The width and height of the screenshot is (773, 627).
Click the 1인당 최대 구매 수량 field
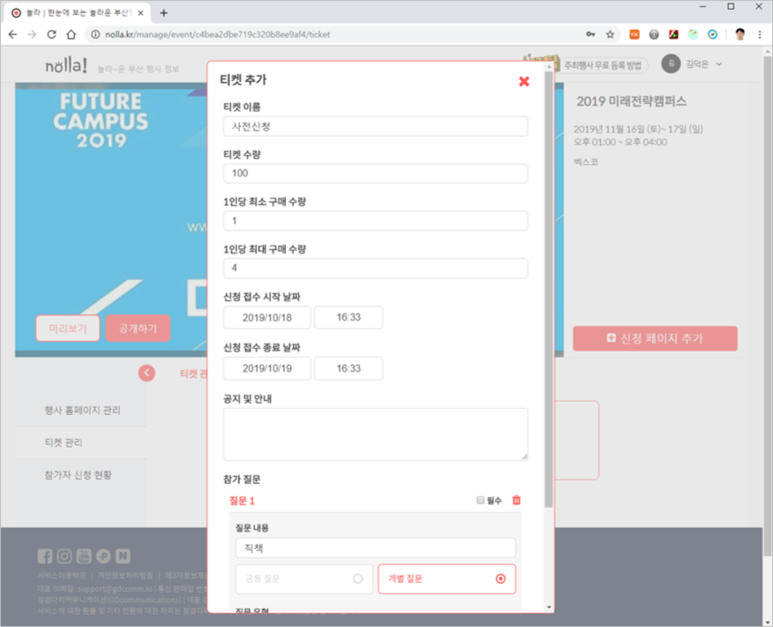coord(375,268)
